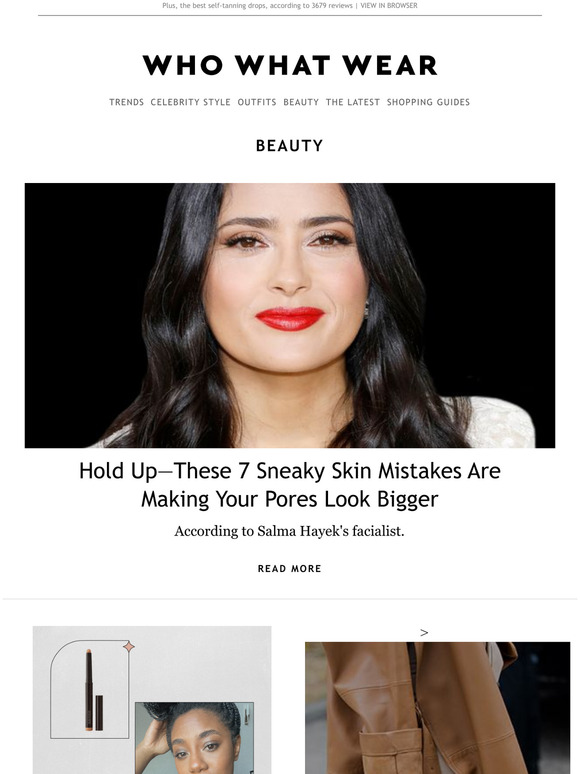
Task: Click the small arrow above jacket photo
Action: [424, 632]
